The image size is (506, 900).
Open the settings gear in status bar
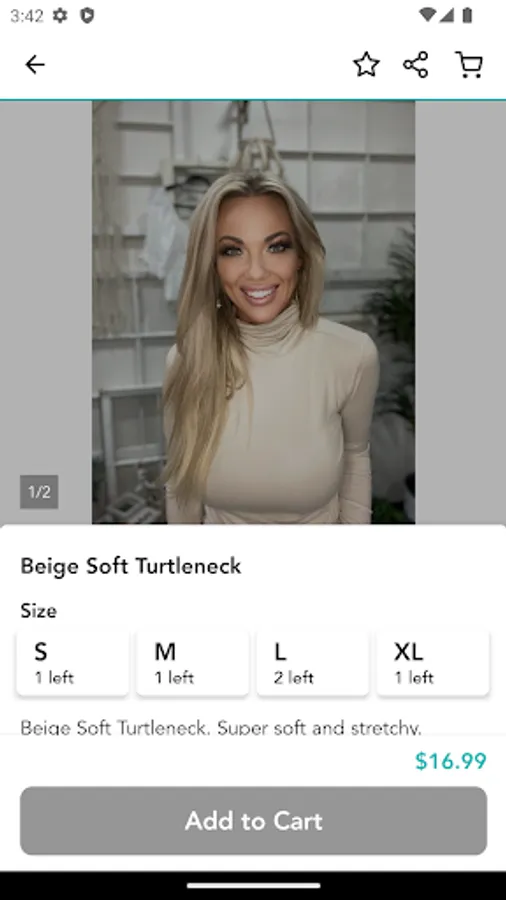pyautogui.click(x=60, y=15)
